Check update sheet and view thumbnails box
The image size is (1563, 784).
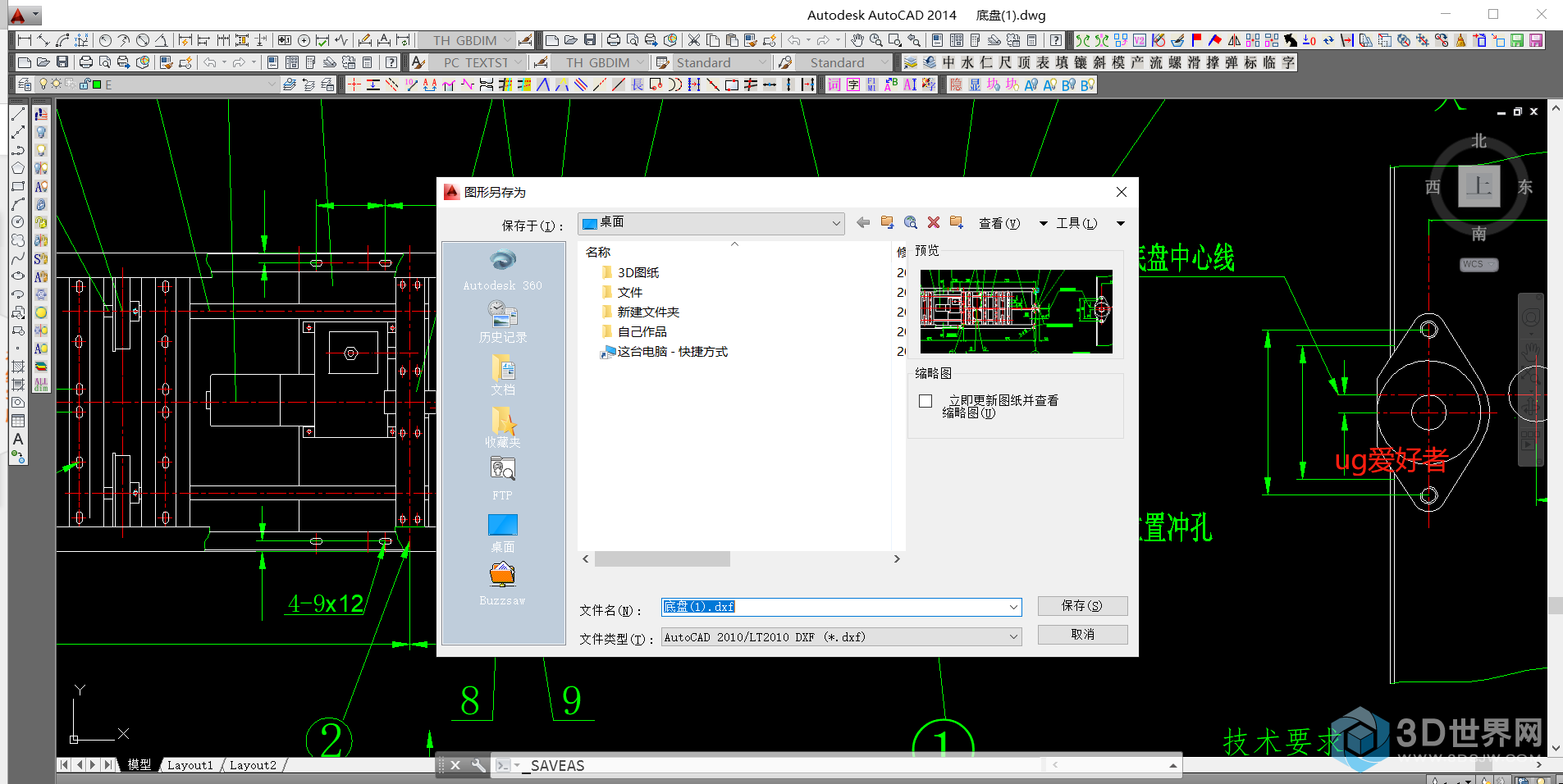[926, 401]
